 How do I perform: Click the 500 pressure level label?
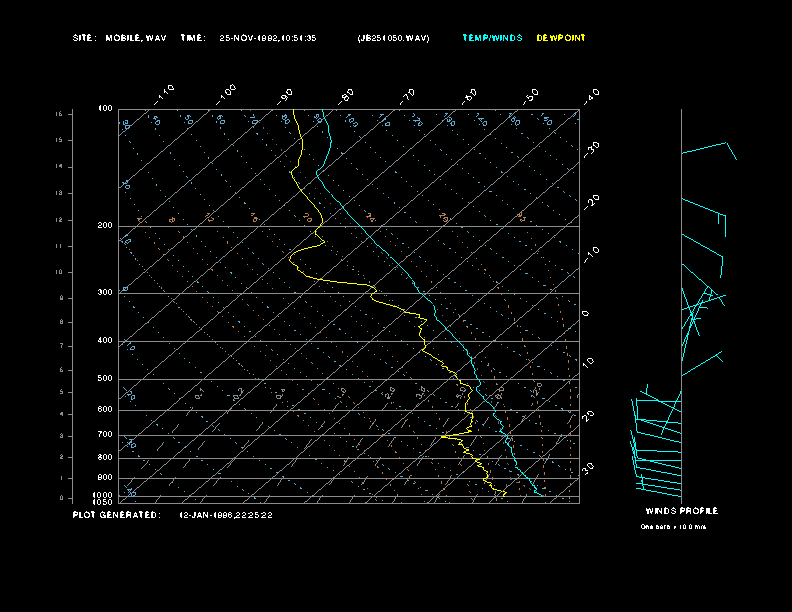(x=105, y=379)
